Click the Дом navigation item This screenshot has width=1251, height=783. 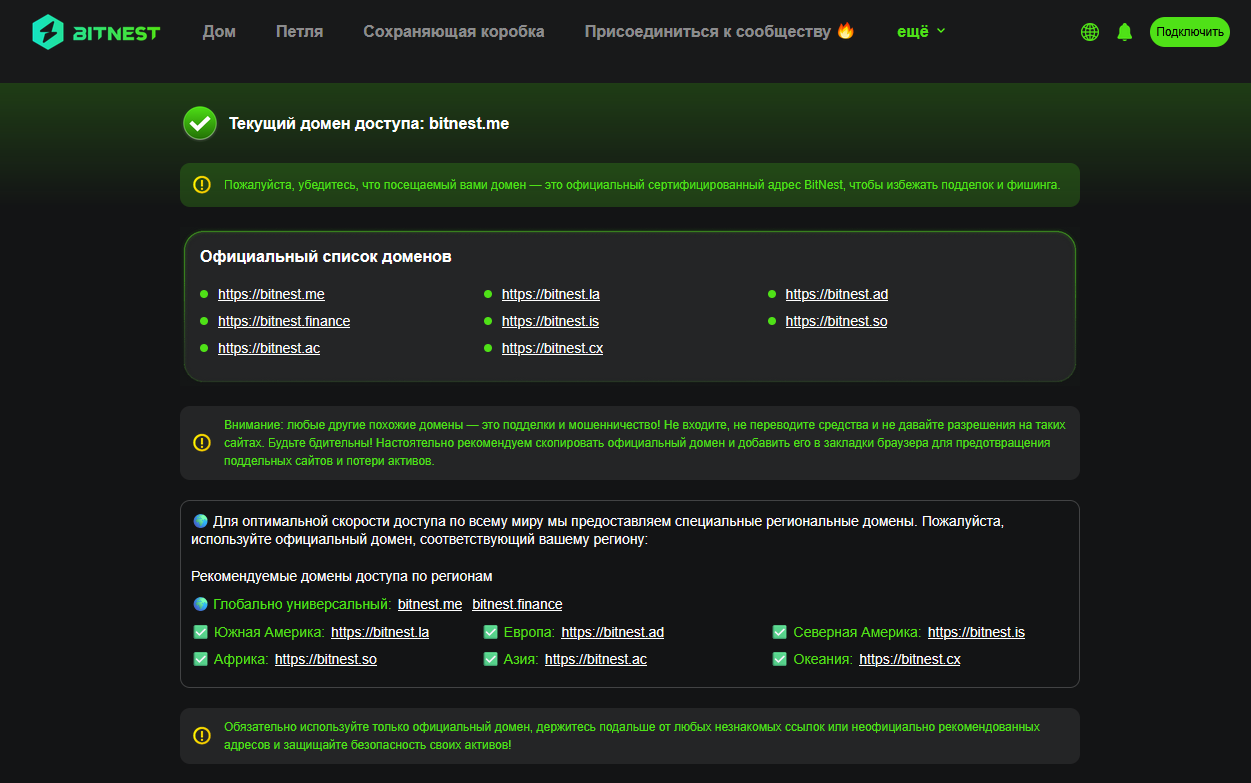pyautogui.click(x=219, y=31)
